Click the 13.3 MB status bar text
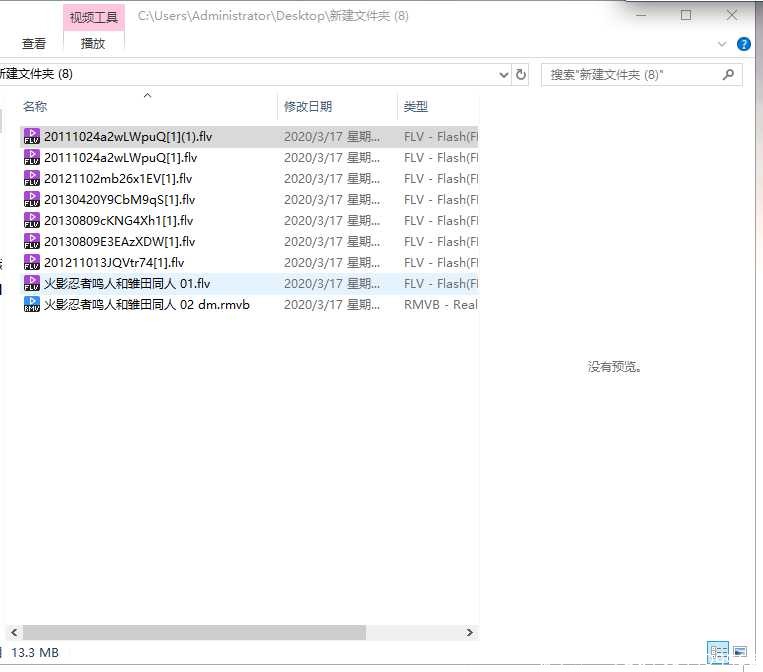 (35, 653)
